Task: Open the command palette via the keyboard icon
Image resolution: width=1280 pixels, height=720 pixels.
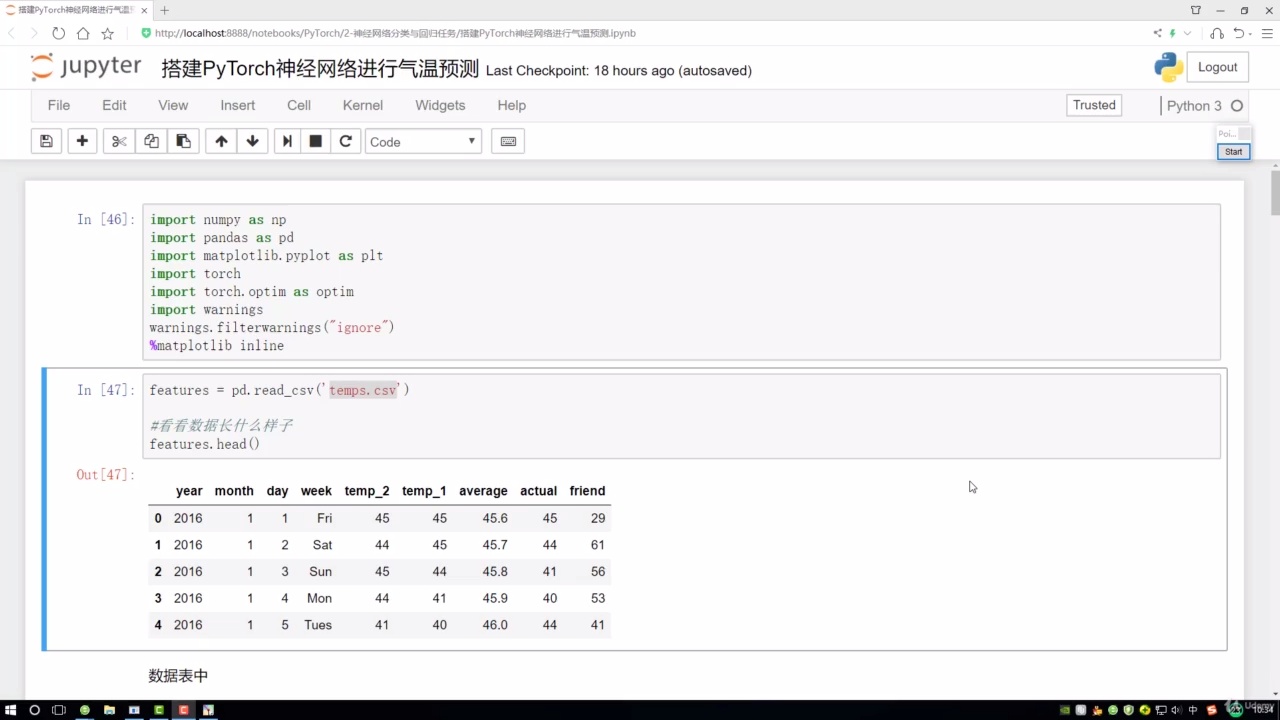Action: pos(507,141)
